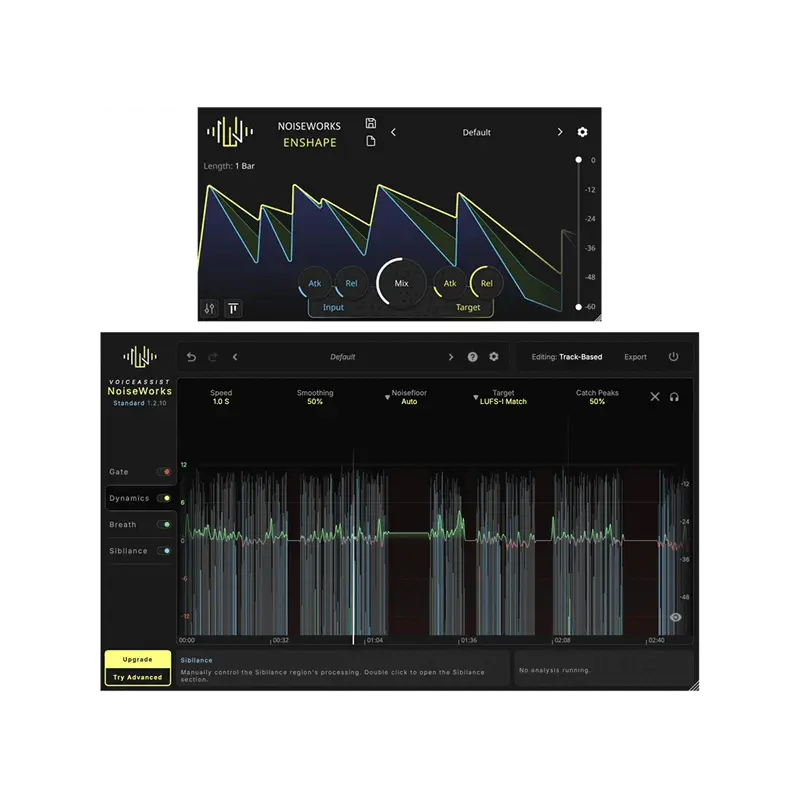The height and width of the screenshot is (800, 800).
Task: Open the VoiceAssist Default preset list
Action: tap(342, 357)
